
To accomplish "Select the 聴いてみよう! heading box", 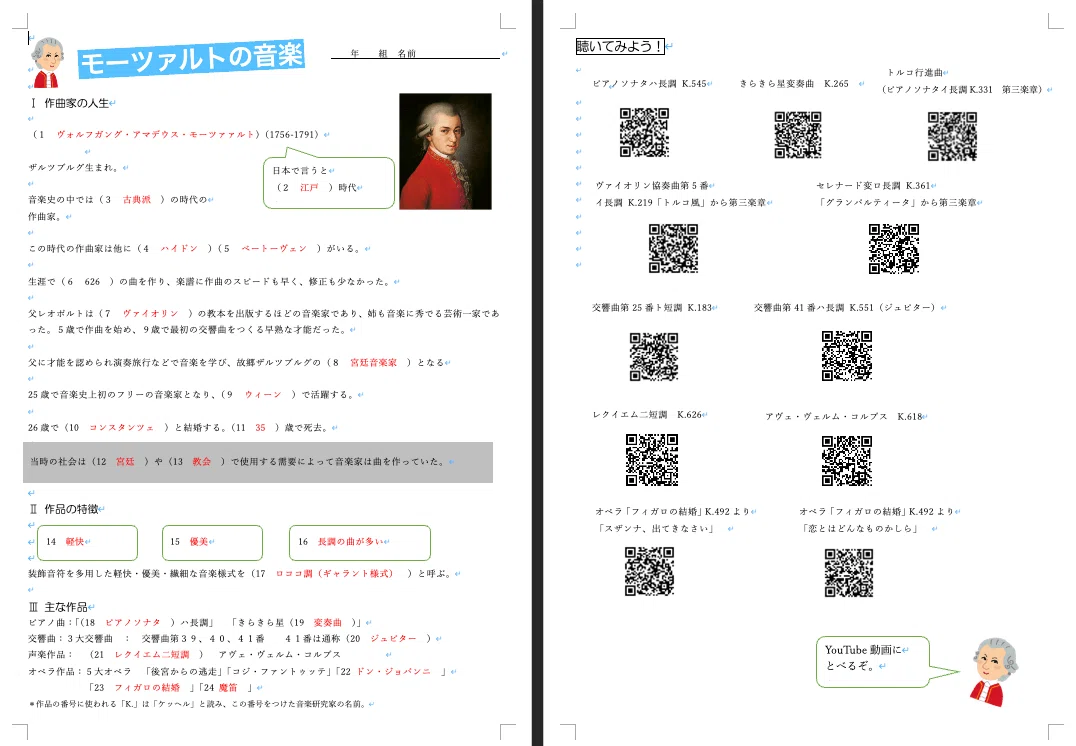I will pyautogui.click(x=620, y=46).
